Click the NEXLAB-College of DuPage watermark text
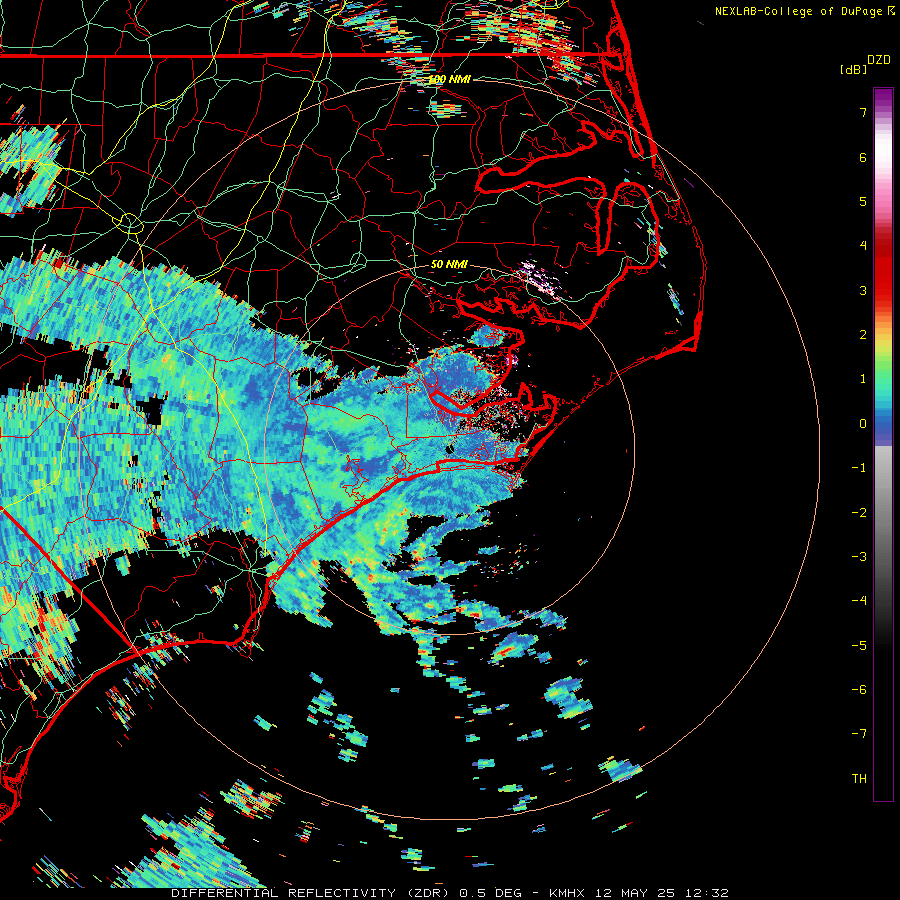The height and width of the screenshot is (900, 900). coord(804,11)
